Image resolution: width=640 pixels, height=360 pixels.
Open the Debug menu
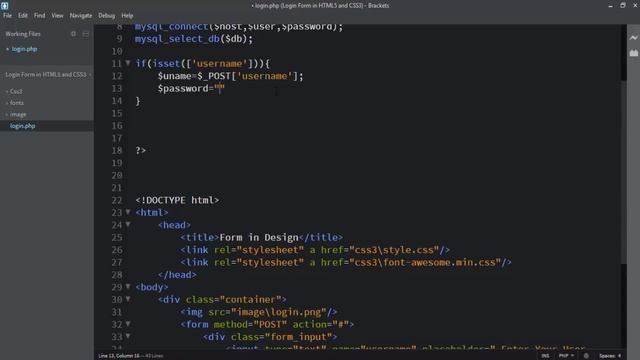pos(107,16)
